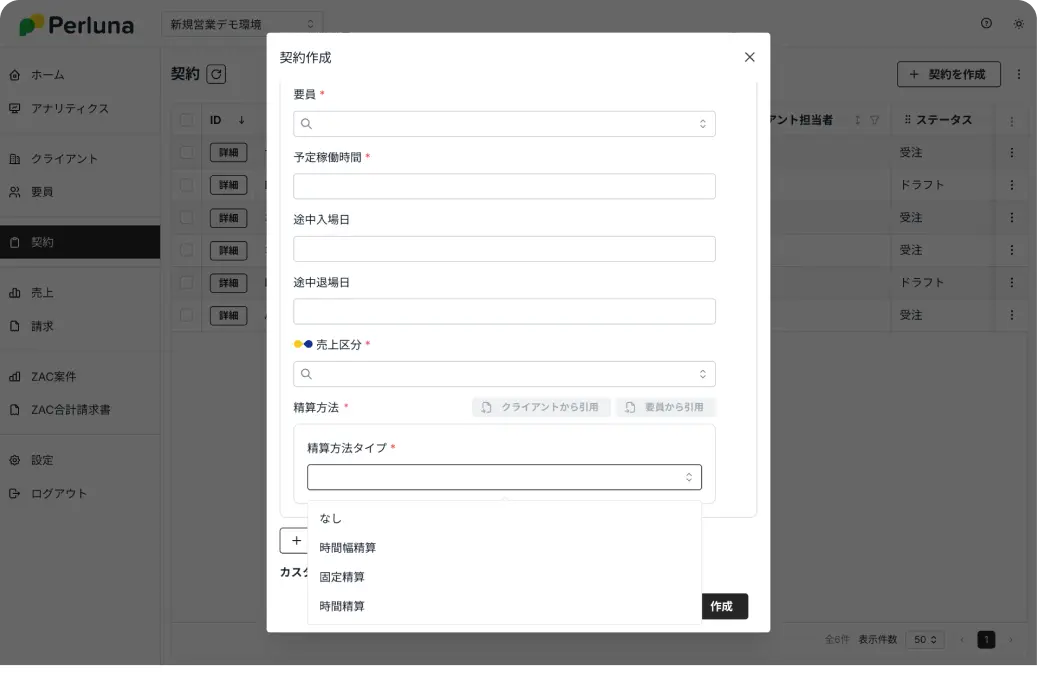Click the help icon in top bar

986,24
